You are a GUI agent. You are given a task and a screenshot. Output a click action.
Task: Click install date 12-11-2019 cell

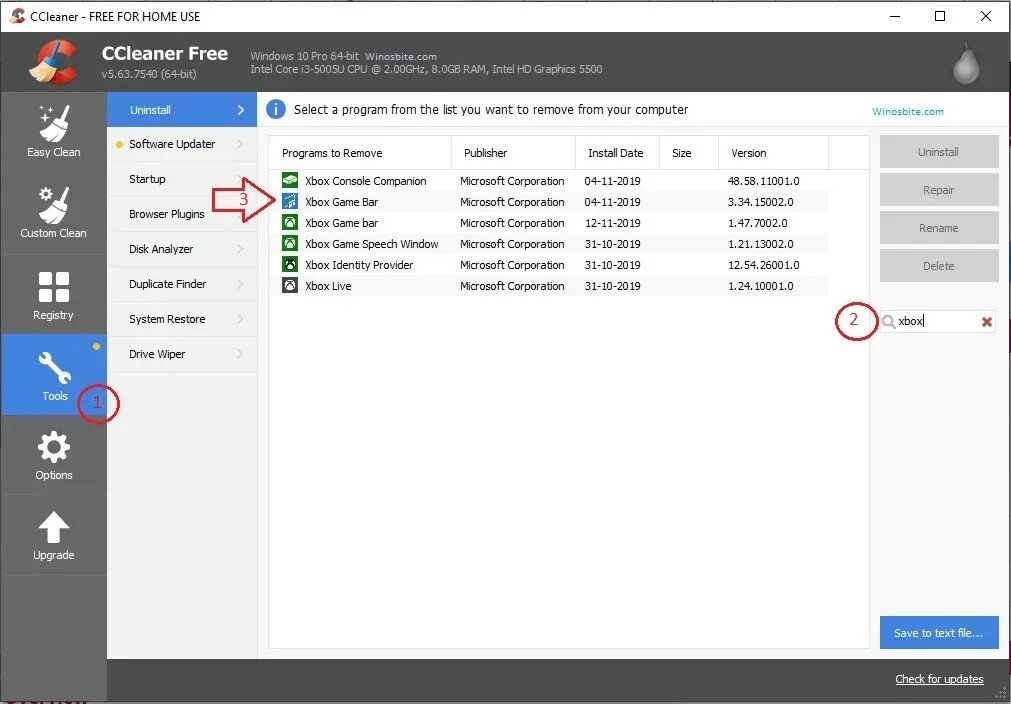pos(613,223)
